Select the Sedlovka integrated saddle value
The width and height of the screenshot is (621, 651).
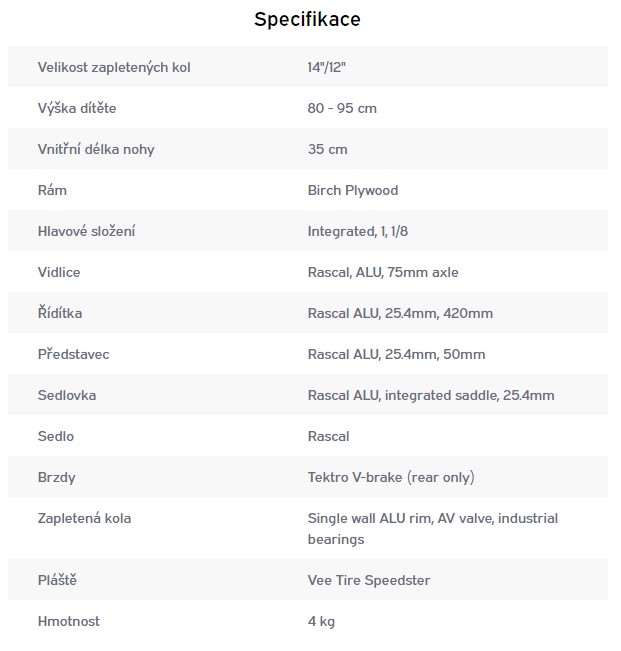pyautogui.click(x=431, y=395)
